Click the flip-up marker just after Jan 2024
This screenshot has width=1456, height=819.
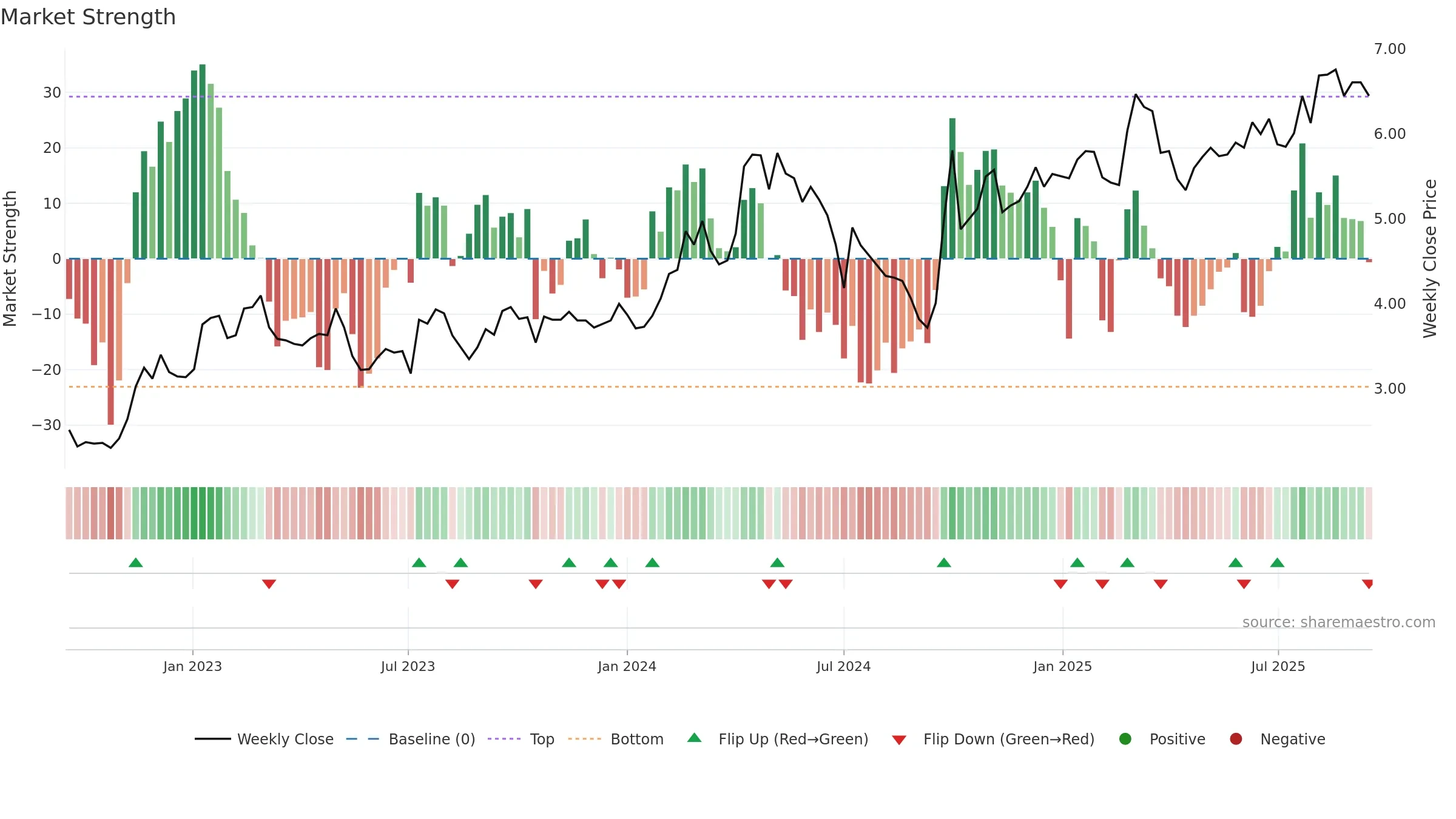[653, 562]
